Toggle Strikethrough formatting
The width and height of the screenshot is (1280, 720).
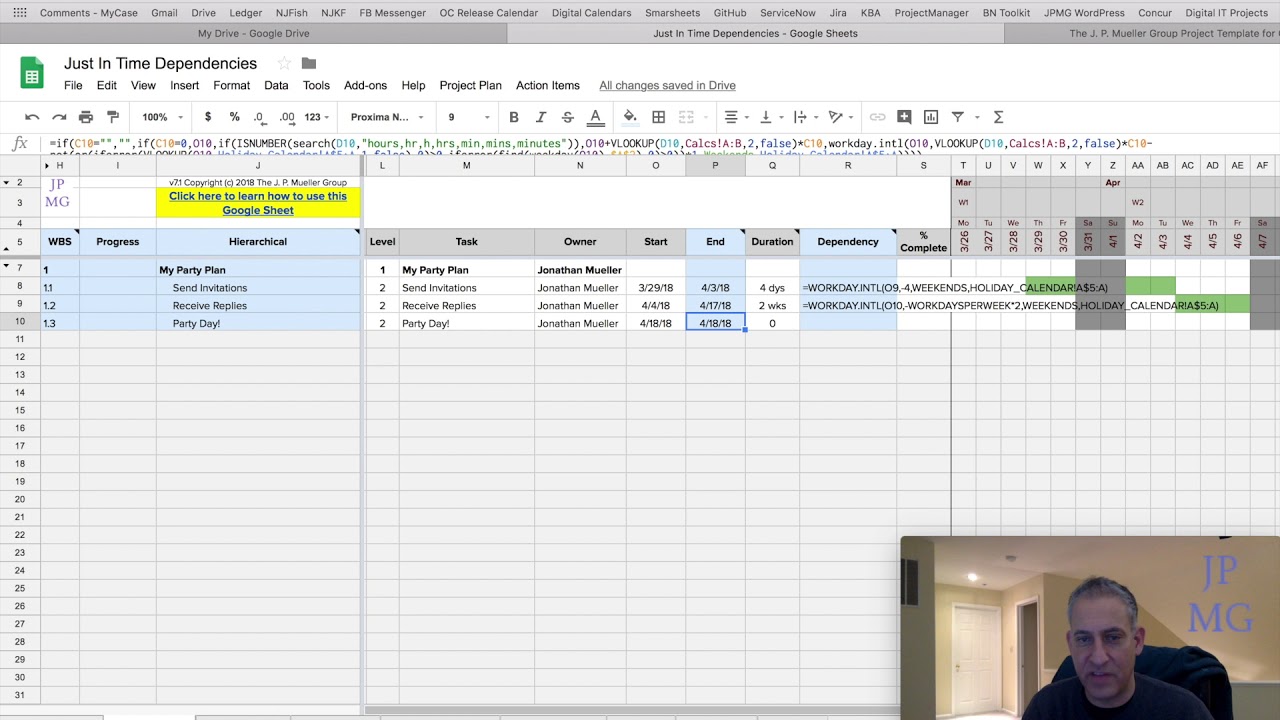point(568,117)
